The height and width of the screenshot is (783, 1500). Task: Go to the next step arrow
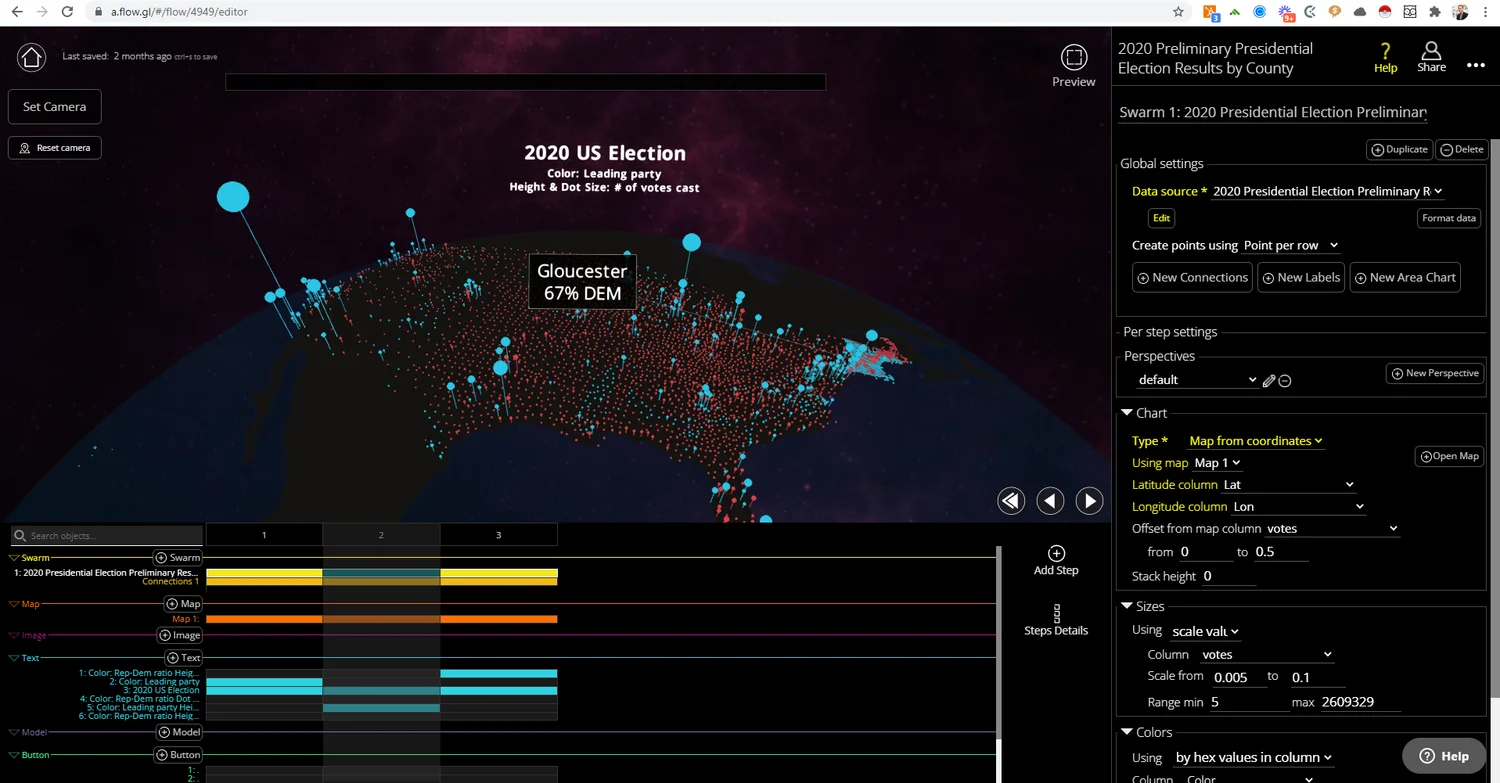(x=1089, y=500)
